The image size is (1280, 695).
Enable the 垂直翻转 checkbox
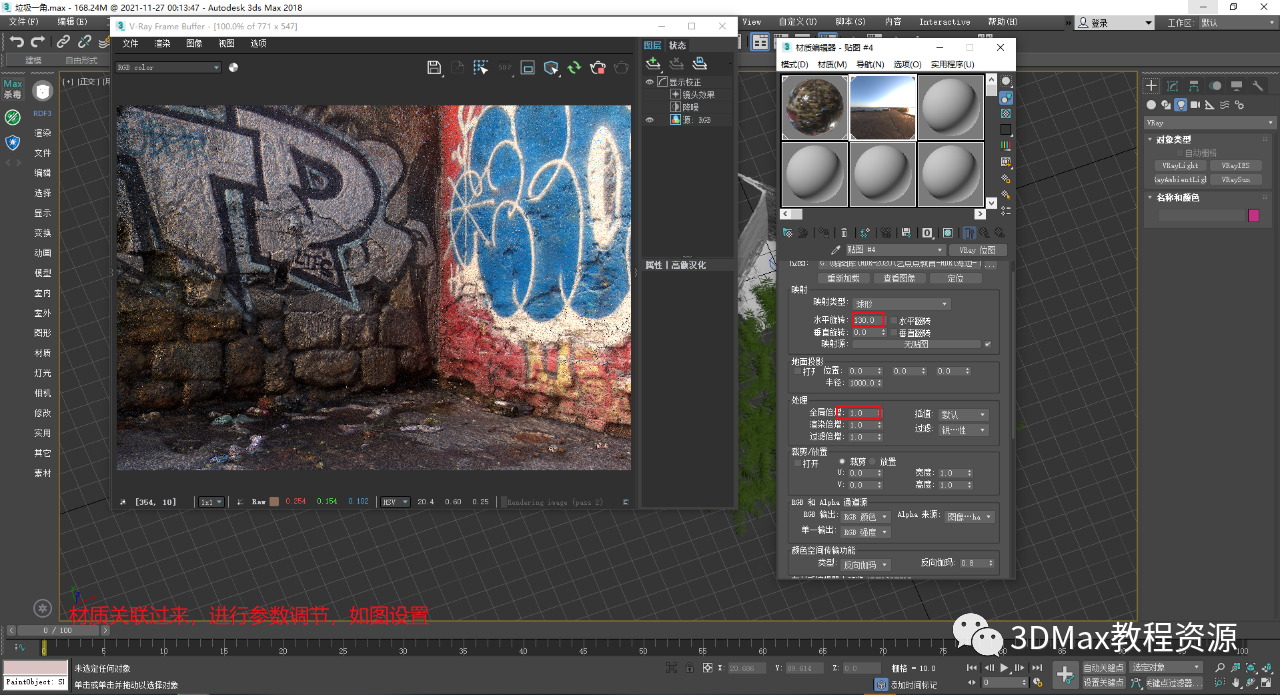pyautogui.click(x=893, y=332)
